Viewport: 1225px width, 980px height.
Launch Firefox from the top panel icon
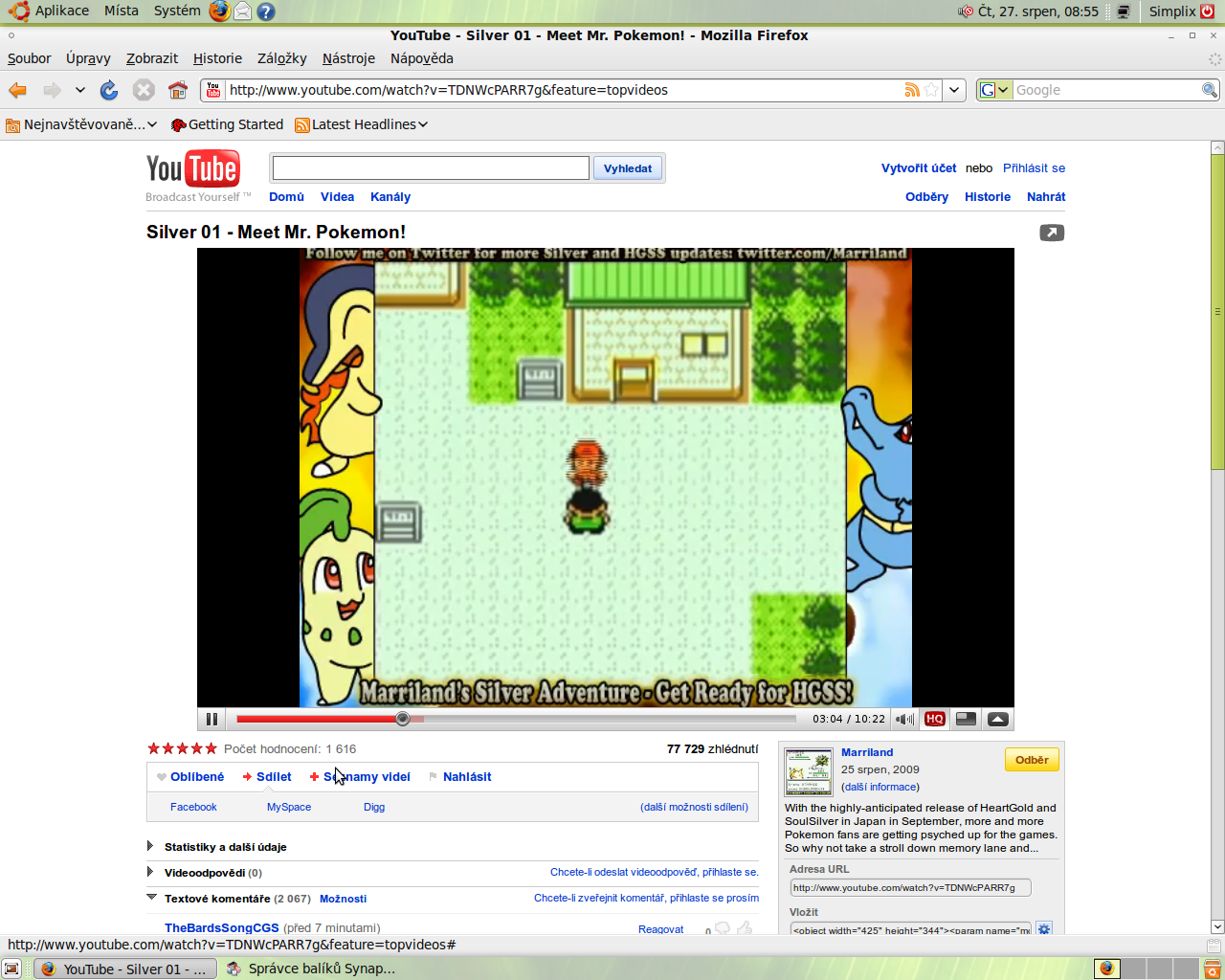219,11
